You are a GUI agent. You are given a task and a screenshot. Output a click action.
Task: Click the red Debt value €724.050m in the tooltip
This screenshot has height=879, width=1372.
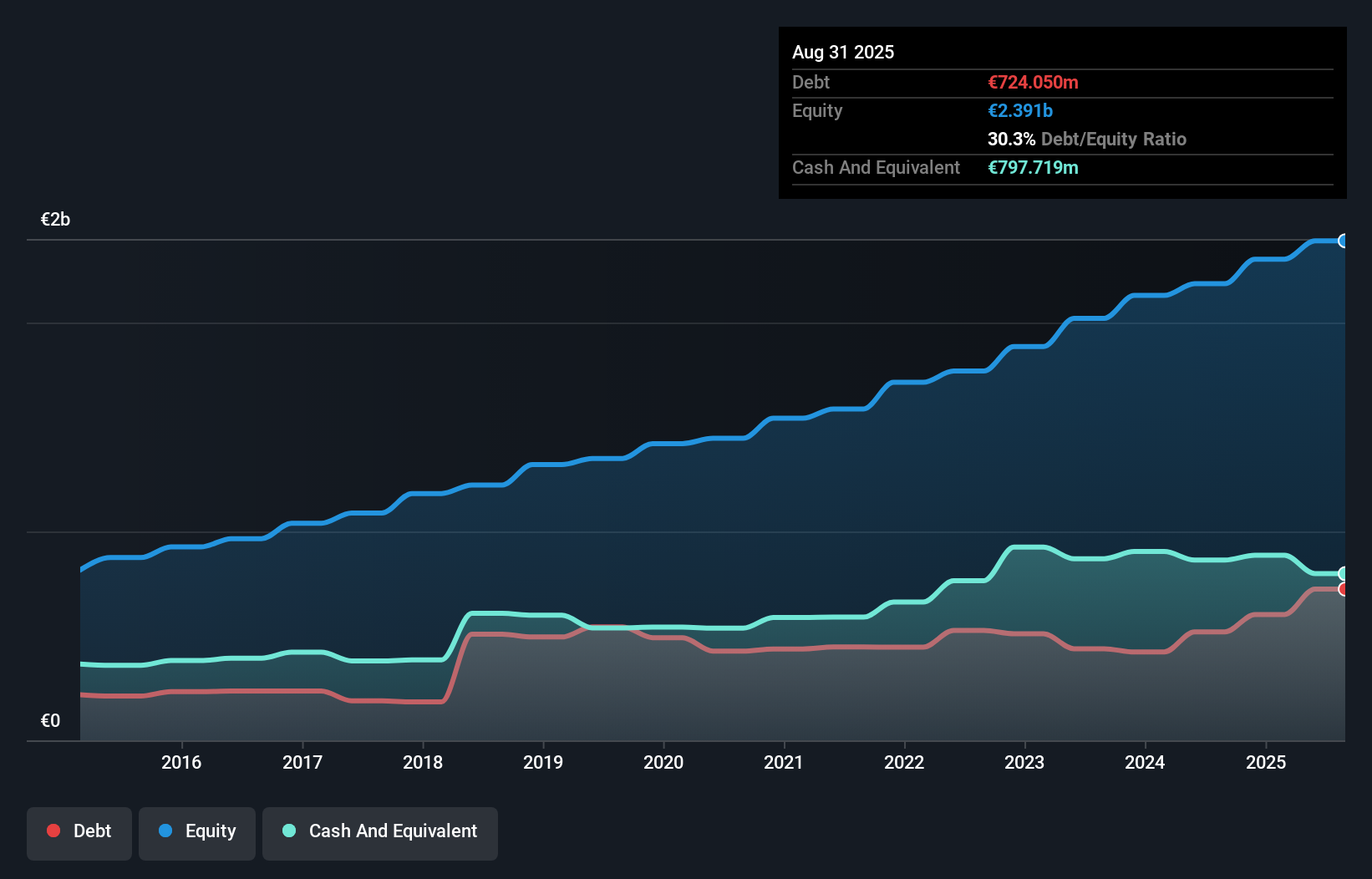1033,83
